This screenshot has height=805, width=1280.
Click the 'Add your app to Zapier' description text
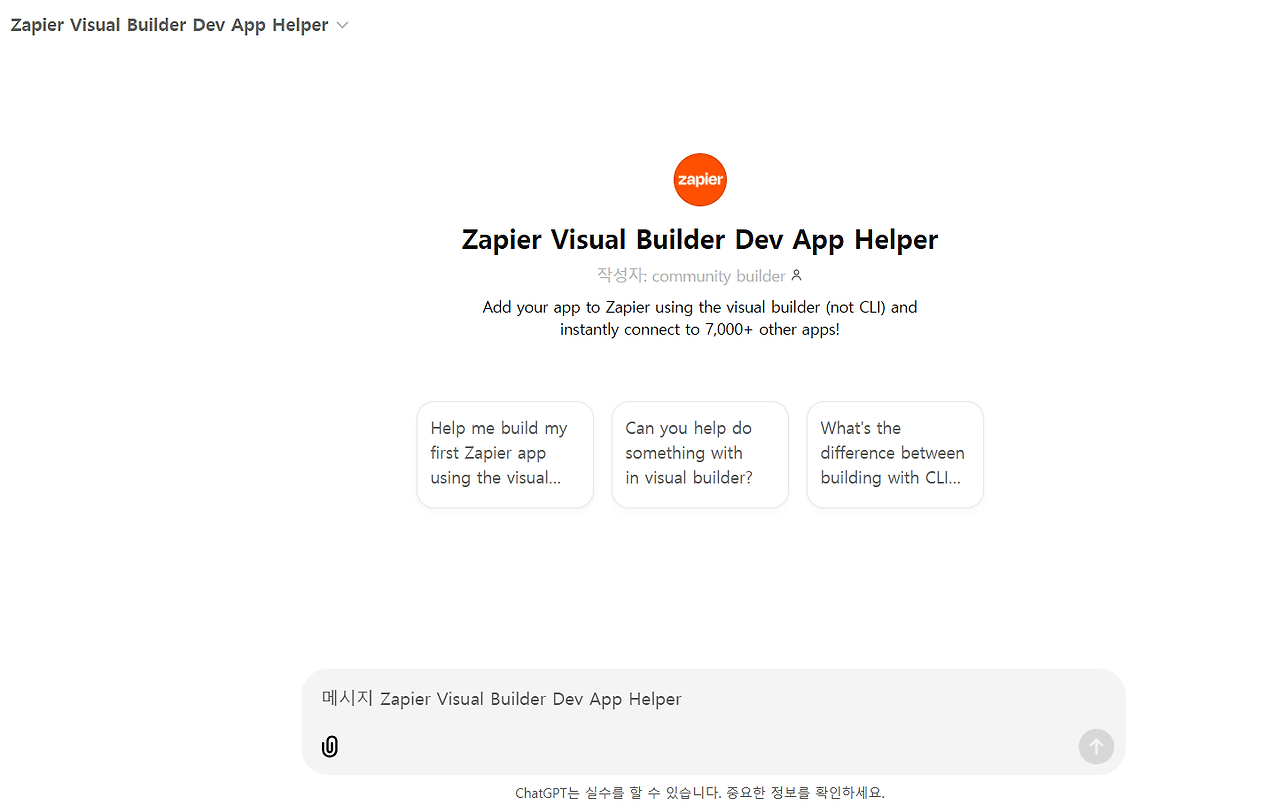click(x=700, y=318)
